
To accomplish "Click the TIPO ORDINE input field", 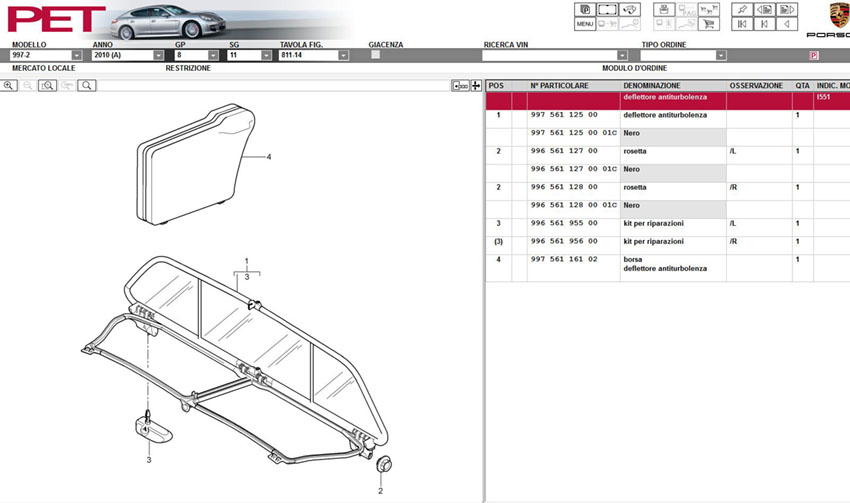I will point(678,55).
